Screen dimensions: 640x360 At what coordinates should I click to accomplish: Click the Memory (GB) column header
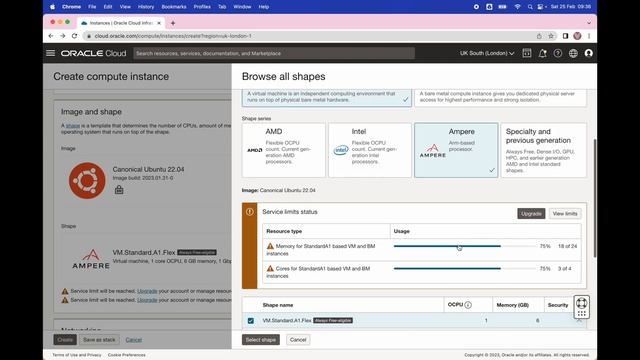tap(513, 305)
